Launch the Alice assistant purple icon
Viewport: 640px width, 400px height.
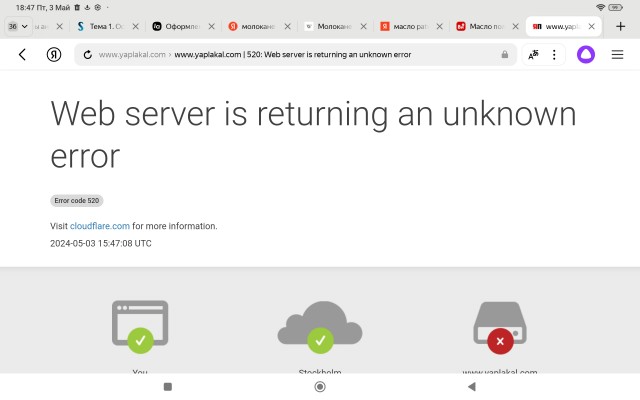586,54
